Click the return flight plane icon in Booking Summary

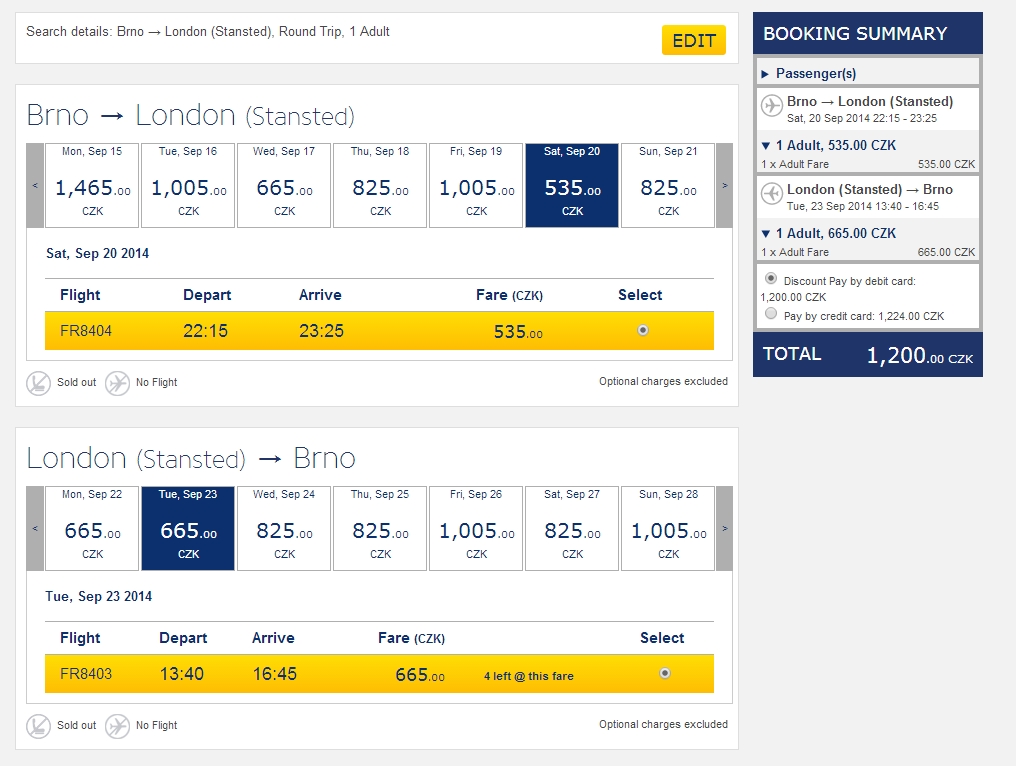pos(771,194)
